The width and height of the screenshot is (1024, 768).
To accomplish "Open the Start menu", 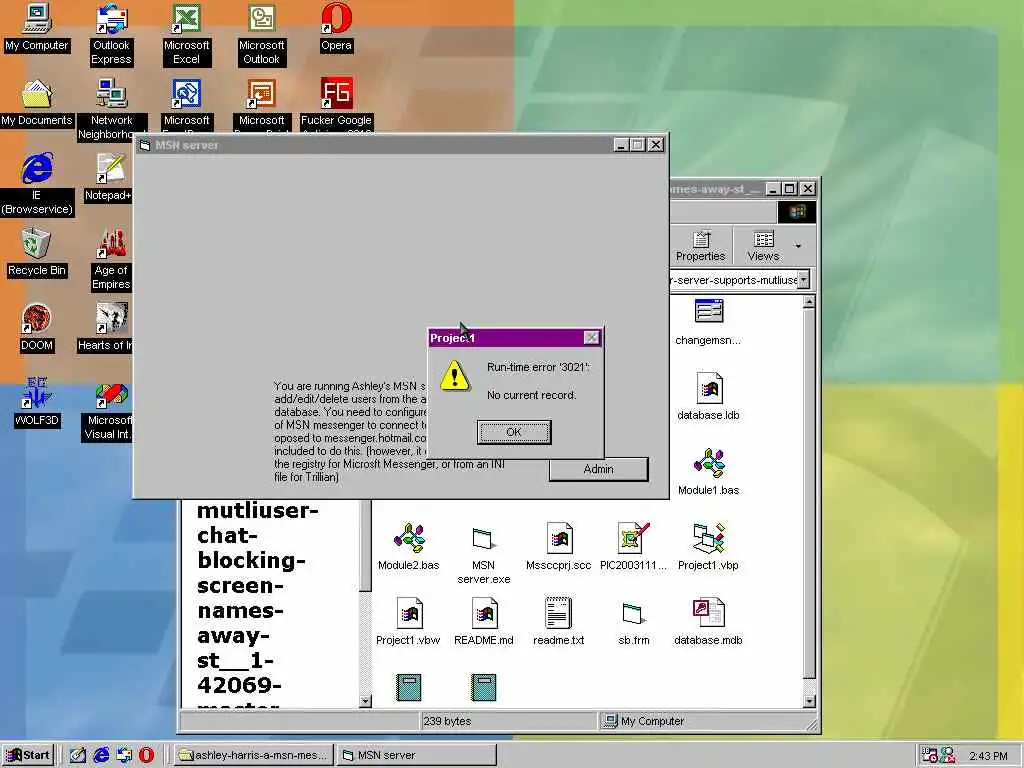I will 27,755.
